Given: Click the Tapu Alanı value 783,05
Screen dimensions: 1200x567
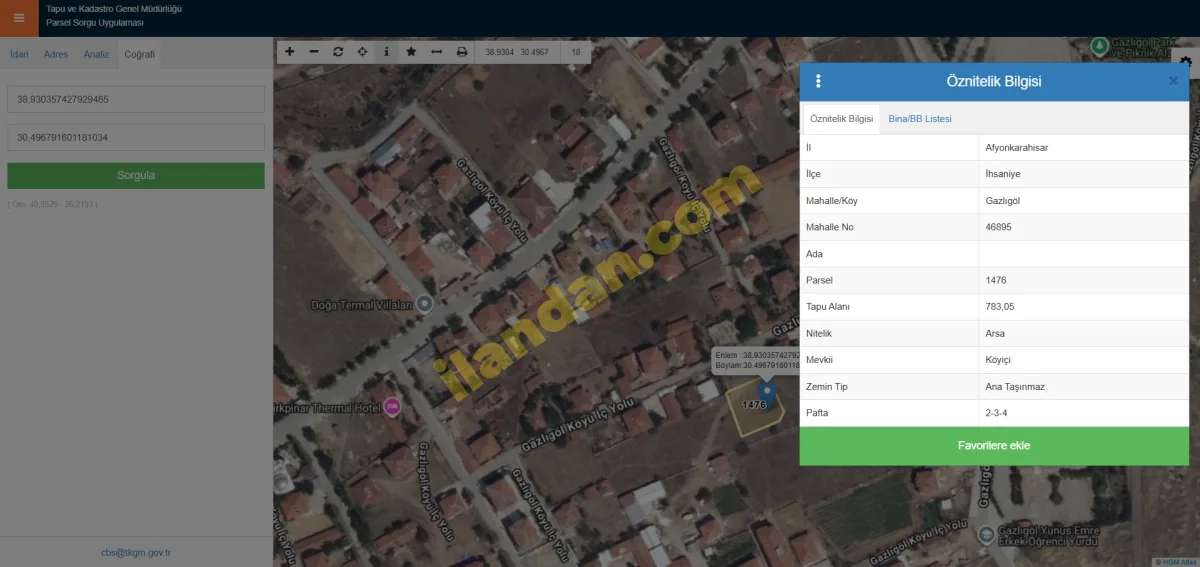Looking at the screenshot, I should click(x=1084, y=306).
